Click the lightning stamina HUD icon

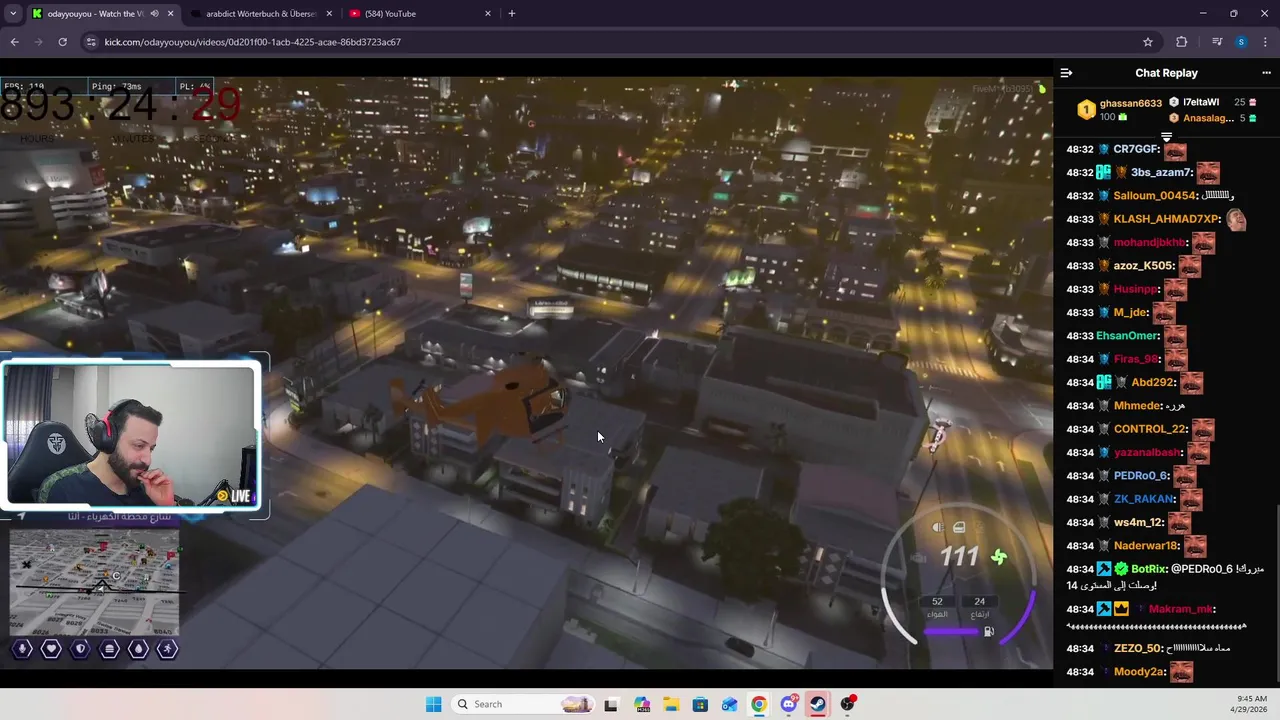pyautogui.click(x=168, y=649)
